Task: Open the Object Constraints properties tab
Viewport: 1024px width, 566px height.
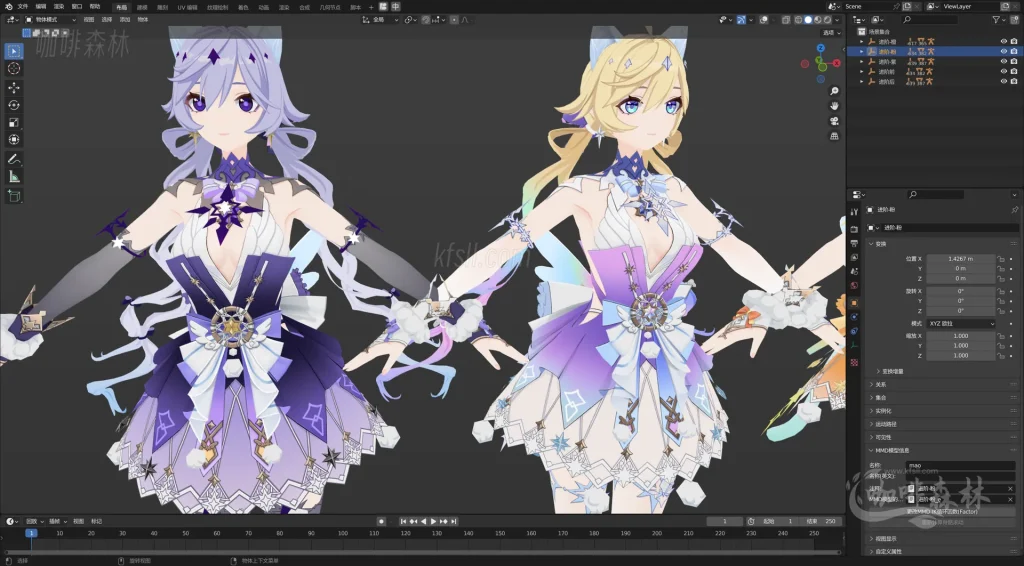Action: [x=854, y=331]
